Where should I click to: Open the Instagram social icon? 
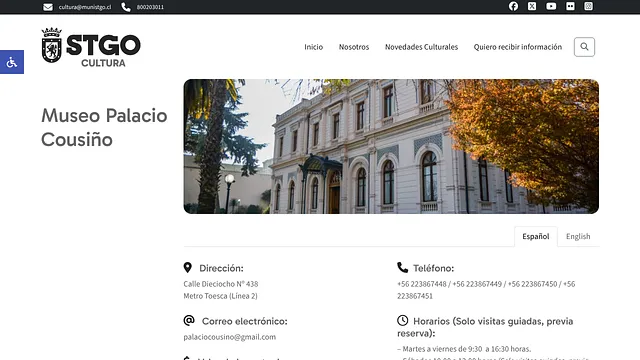pos(588,6)
